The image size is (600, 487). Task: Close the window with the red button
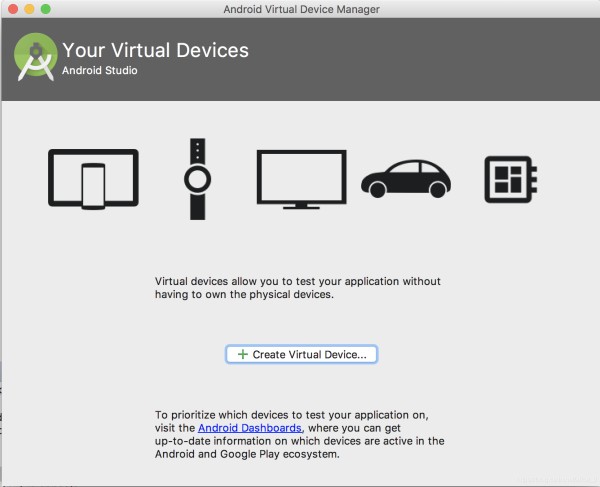click(13, 9)
